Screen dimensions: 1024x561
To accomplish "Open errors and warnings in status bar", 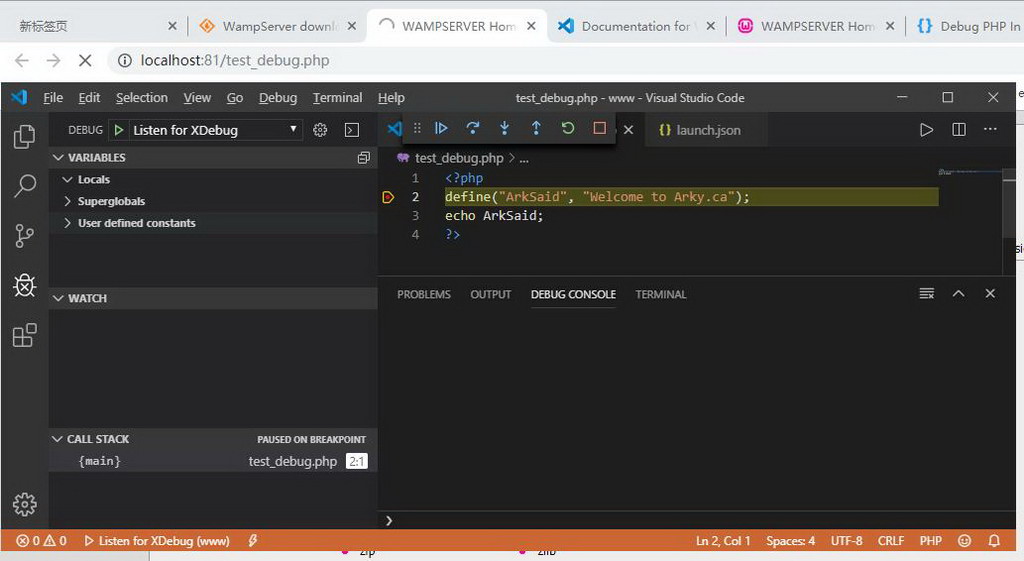I will pyautogui.click(x=41, y=541).
